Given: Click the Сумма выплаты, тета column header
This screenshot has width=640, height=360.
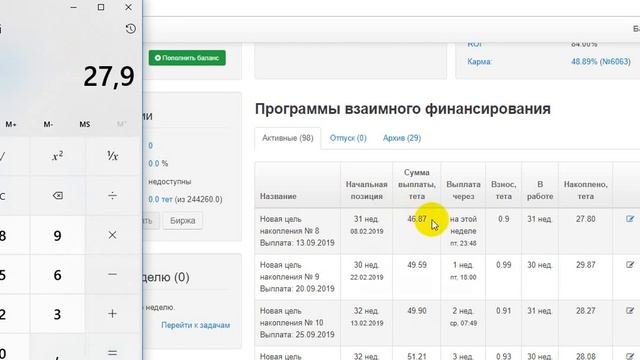Looking at the screenshot, I should (417, 184).
